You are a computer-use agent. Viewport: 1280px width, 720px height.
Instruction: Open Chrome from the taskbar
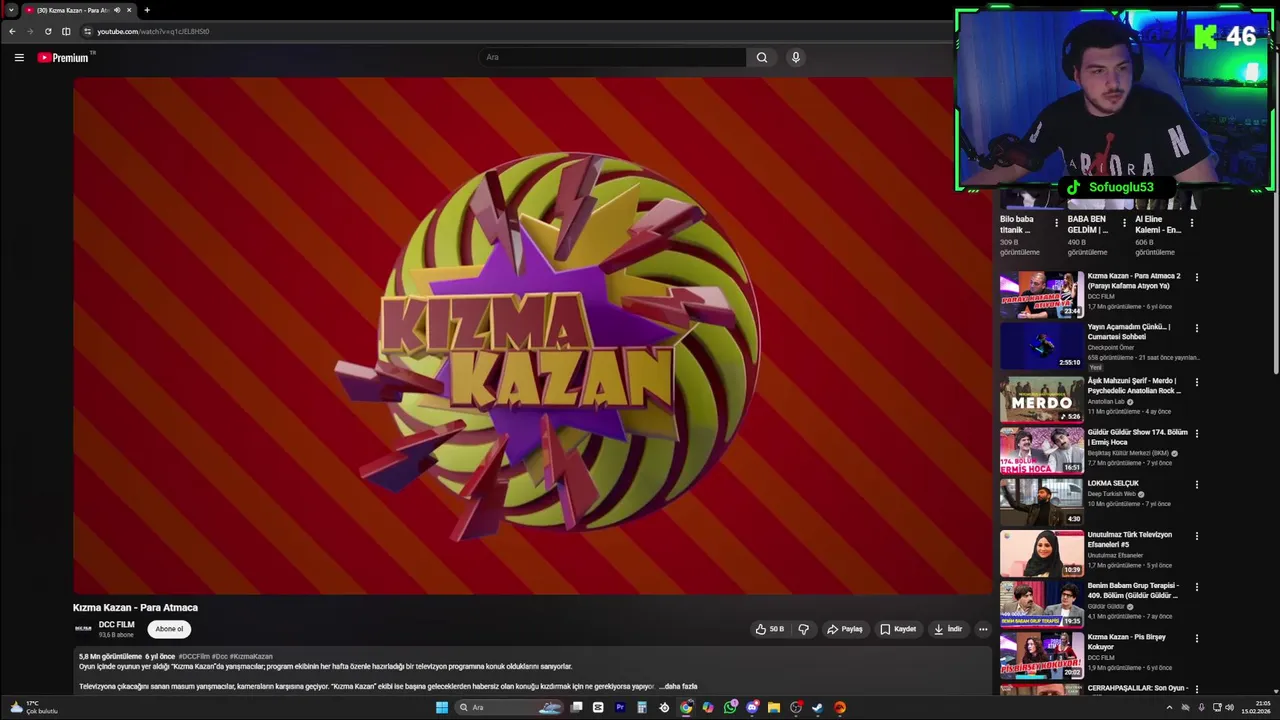(x=686, y=707)
